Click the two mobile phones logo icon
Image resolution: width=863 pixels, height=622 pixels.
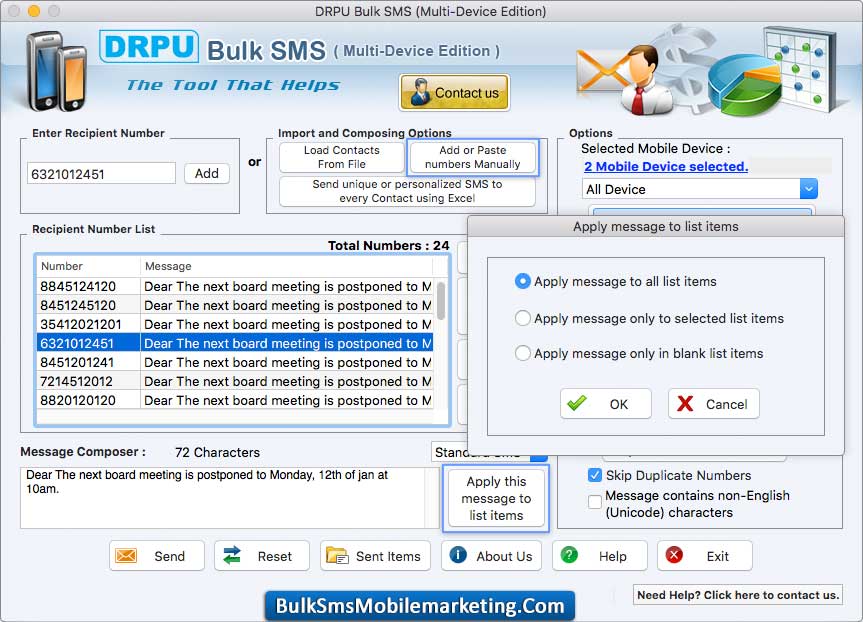tap(57, 70)
